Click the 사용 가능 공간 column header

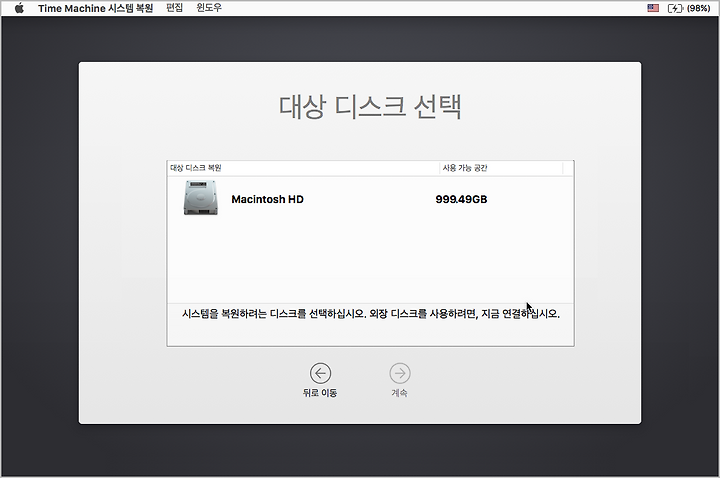[465, 168]
